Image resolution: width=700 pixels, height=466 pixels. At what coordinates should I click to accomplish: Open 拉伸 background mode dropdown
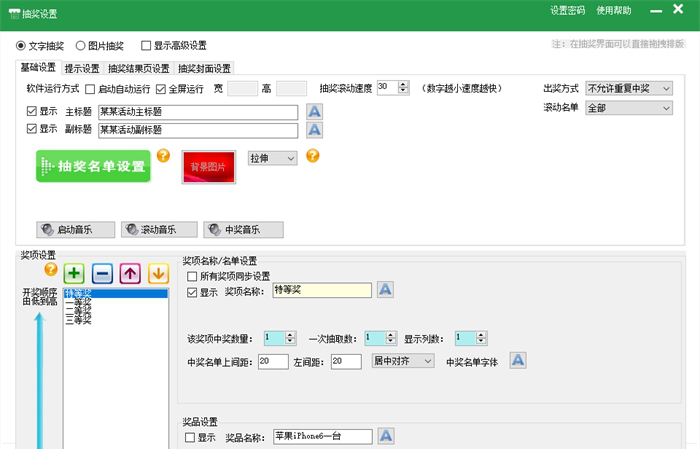(273, 158)
